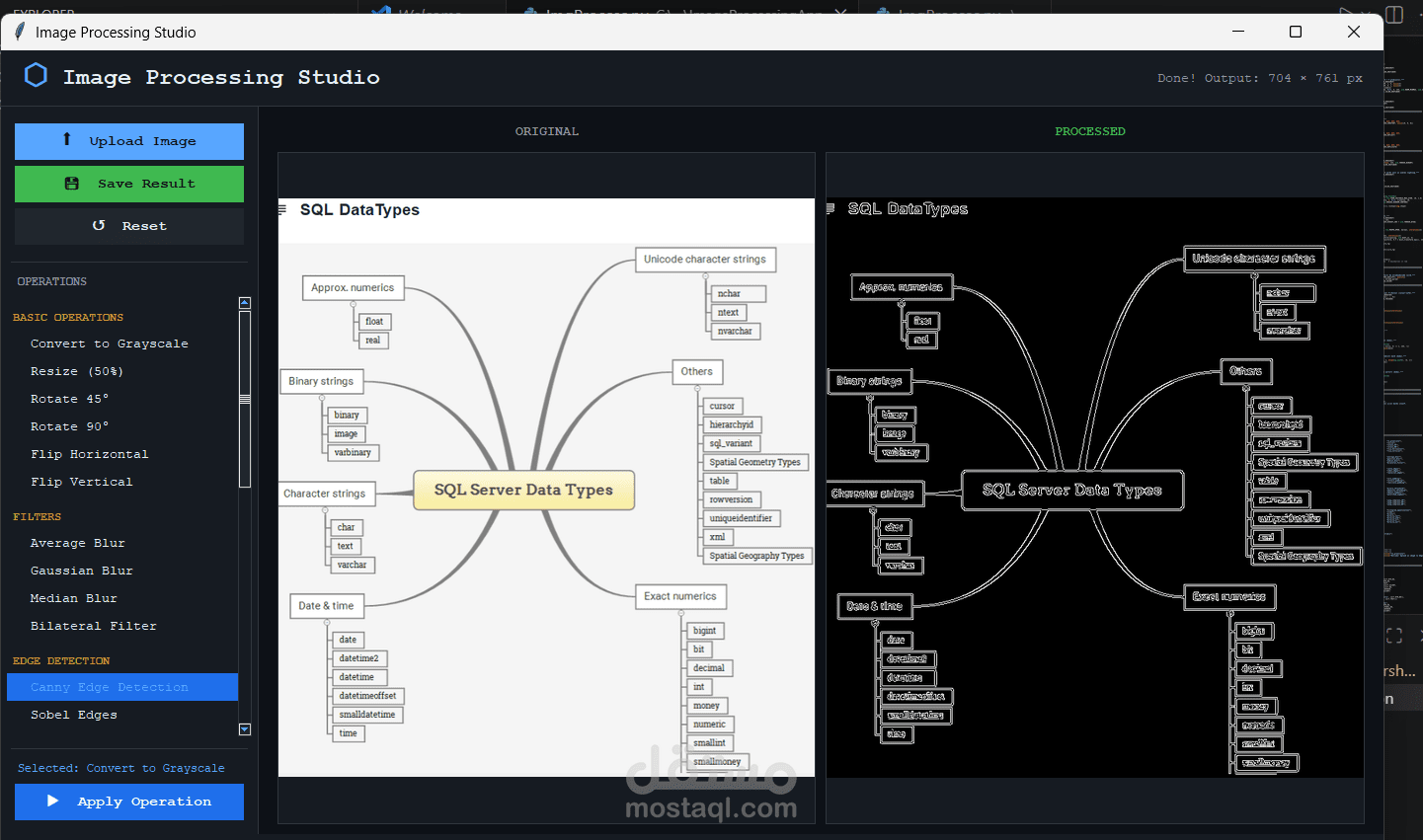Screen dimensions: 1423x840
Task: Select the Bilateral Filter entry
Action: [122, 626]
